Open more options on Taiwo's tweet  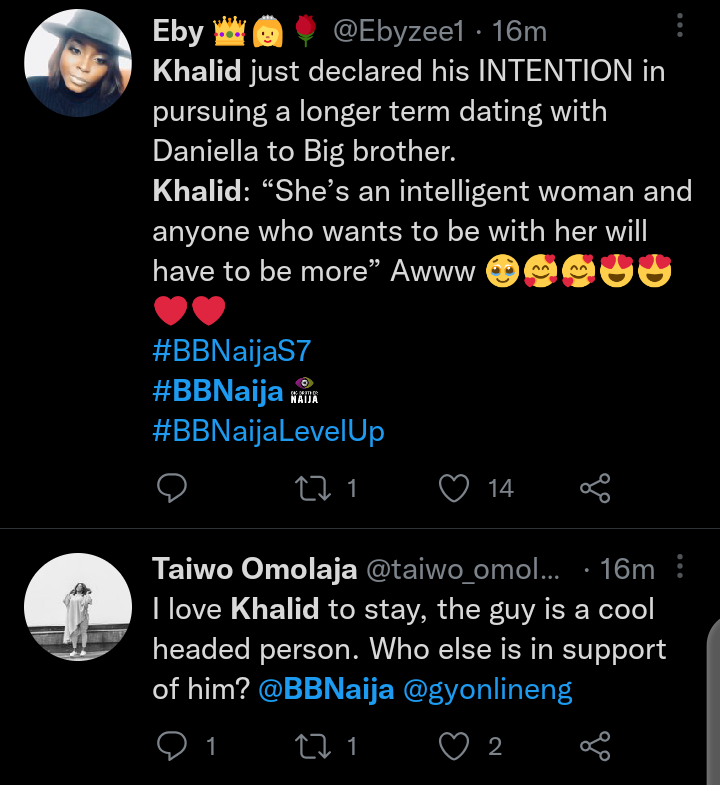click(681, 568)
